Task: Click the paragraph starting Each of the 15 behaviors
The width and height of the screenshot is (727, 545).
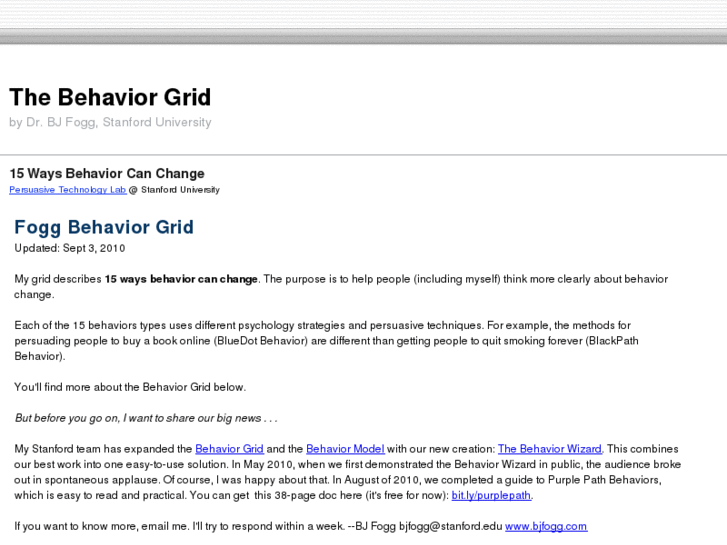Action: pyautogui.click(x=326, y=341)
